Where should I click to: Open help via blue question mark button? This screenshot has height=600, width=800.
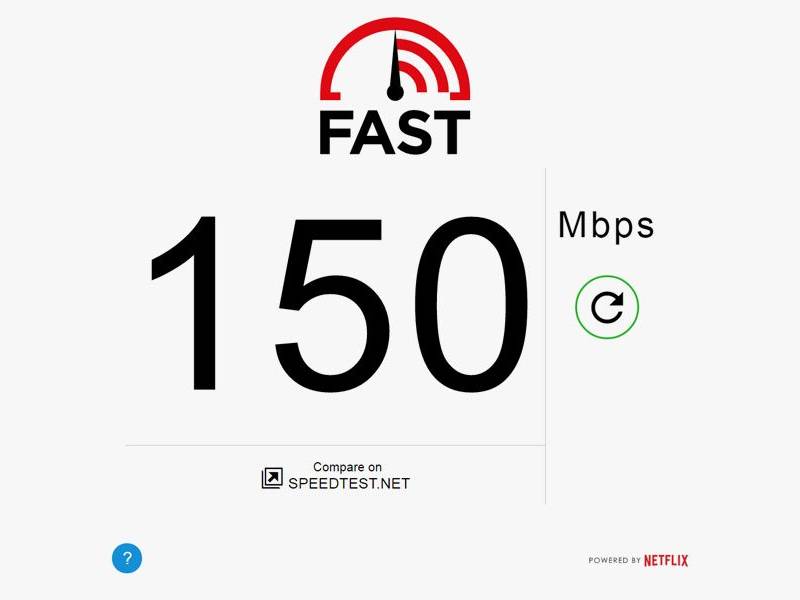click(127, 558)
